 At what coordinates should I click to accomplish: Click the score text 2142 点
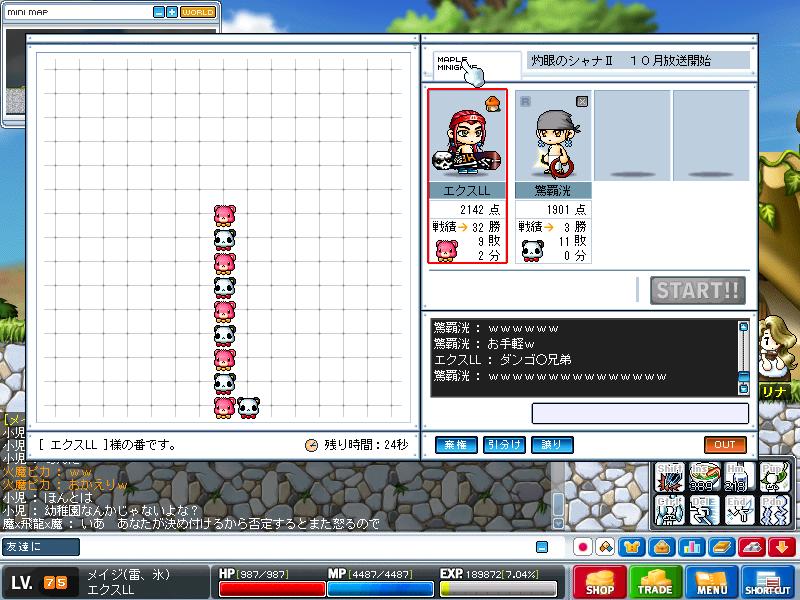480,210
